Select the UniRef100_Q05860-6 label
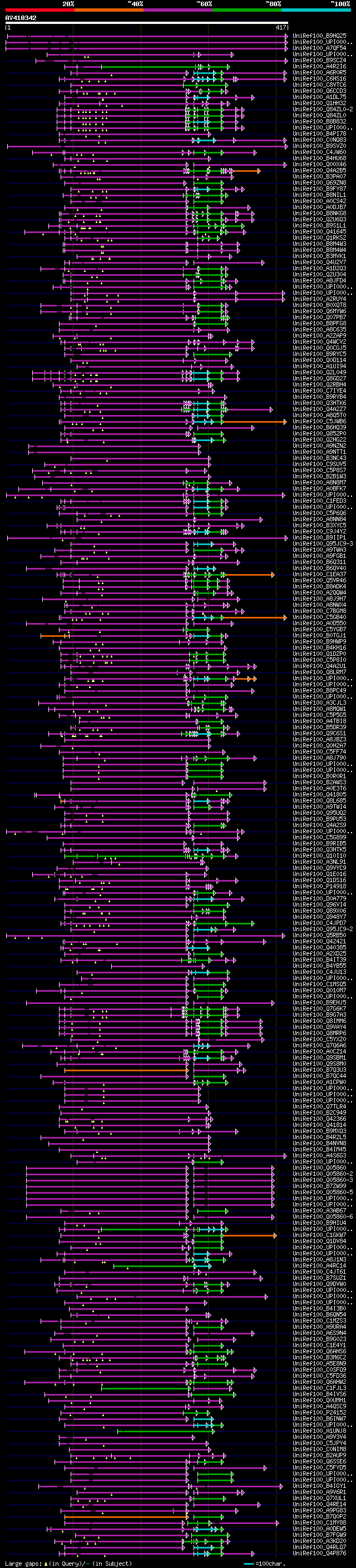The height and width of the screenshot is (1568, 356). (x=323, y=1216)
